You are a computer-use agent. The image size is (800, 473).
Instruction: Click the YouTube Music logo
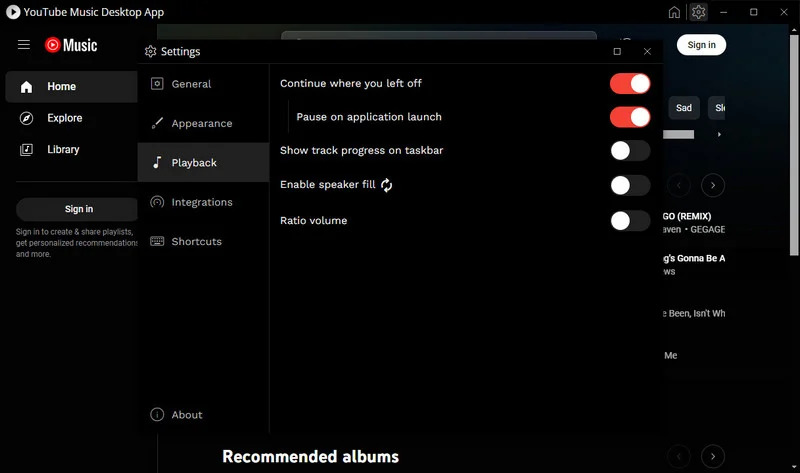click(x=71, y=45)
